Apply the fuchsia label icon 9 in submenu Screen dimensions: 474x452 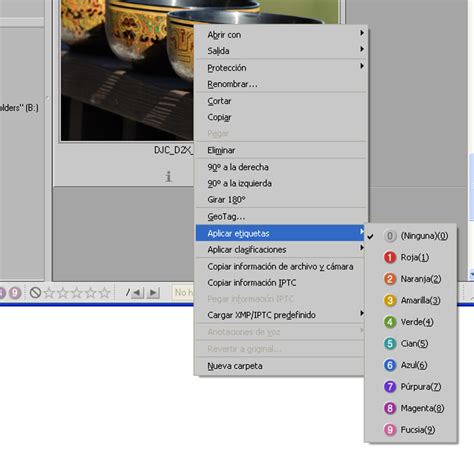(x=390, y=430)
